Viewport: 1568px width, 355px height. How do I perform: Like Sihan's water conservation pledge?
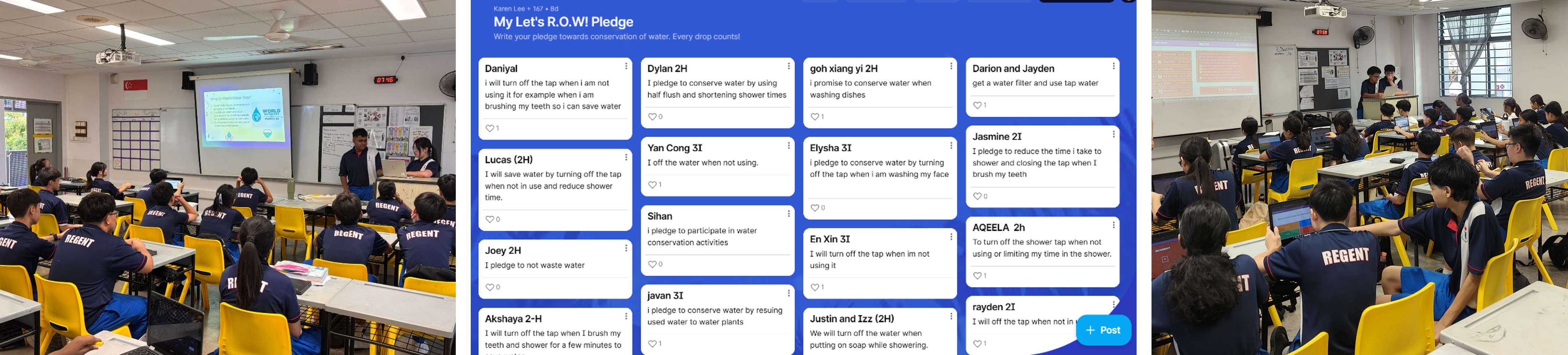pyautogui.click(x=652, y=264)
